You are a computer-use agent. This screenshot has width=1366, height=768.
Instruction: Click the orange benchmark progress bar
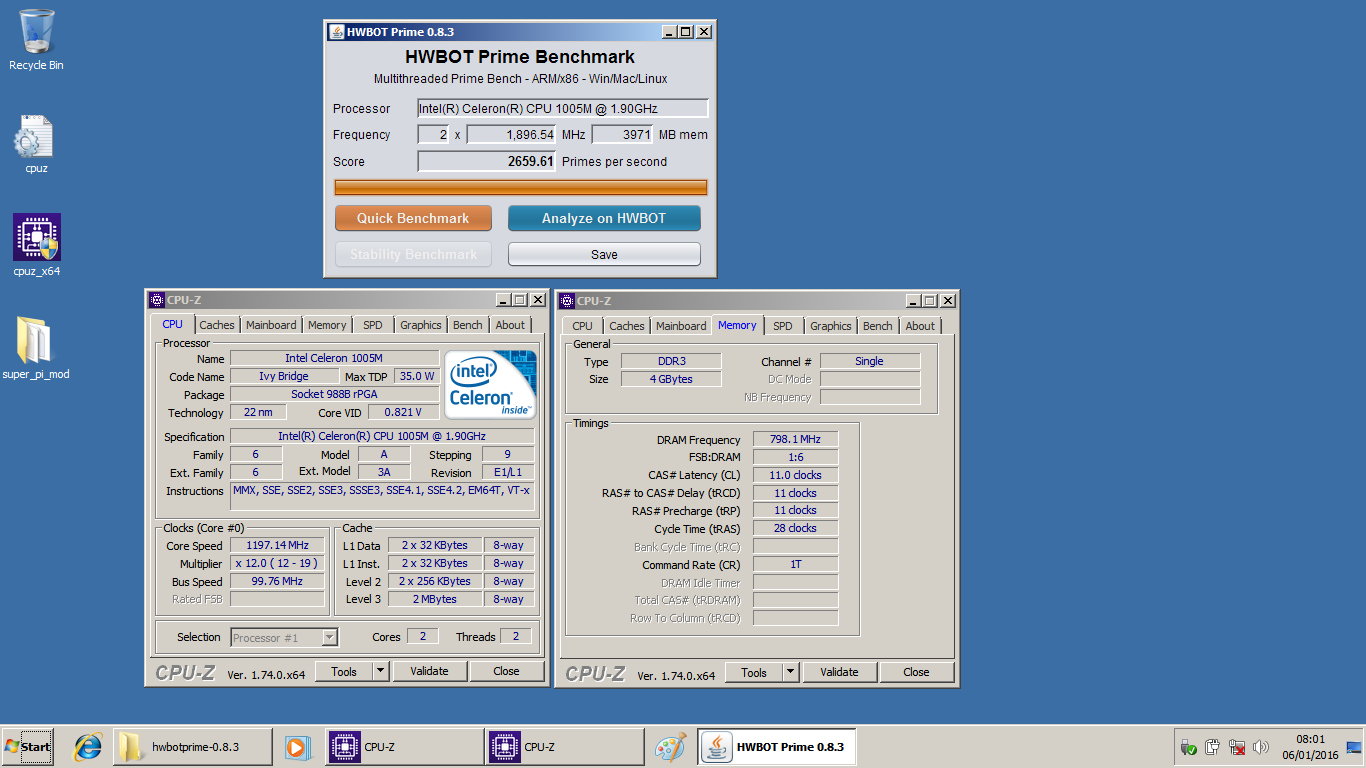pos(520,187)
